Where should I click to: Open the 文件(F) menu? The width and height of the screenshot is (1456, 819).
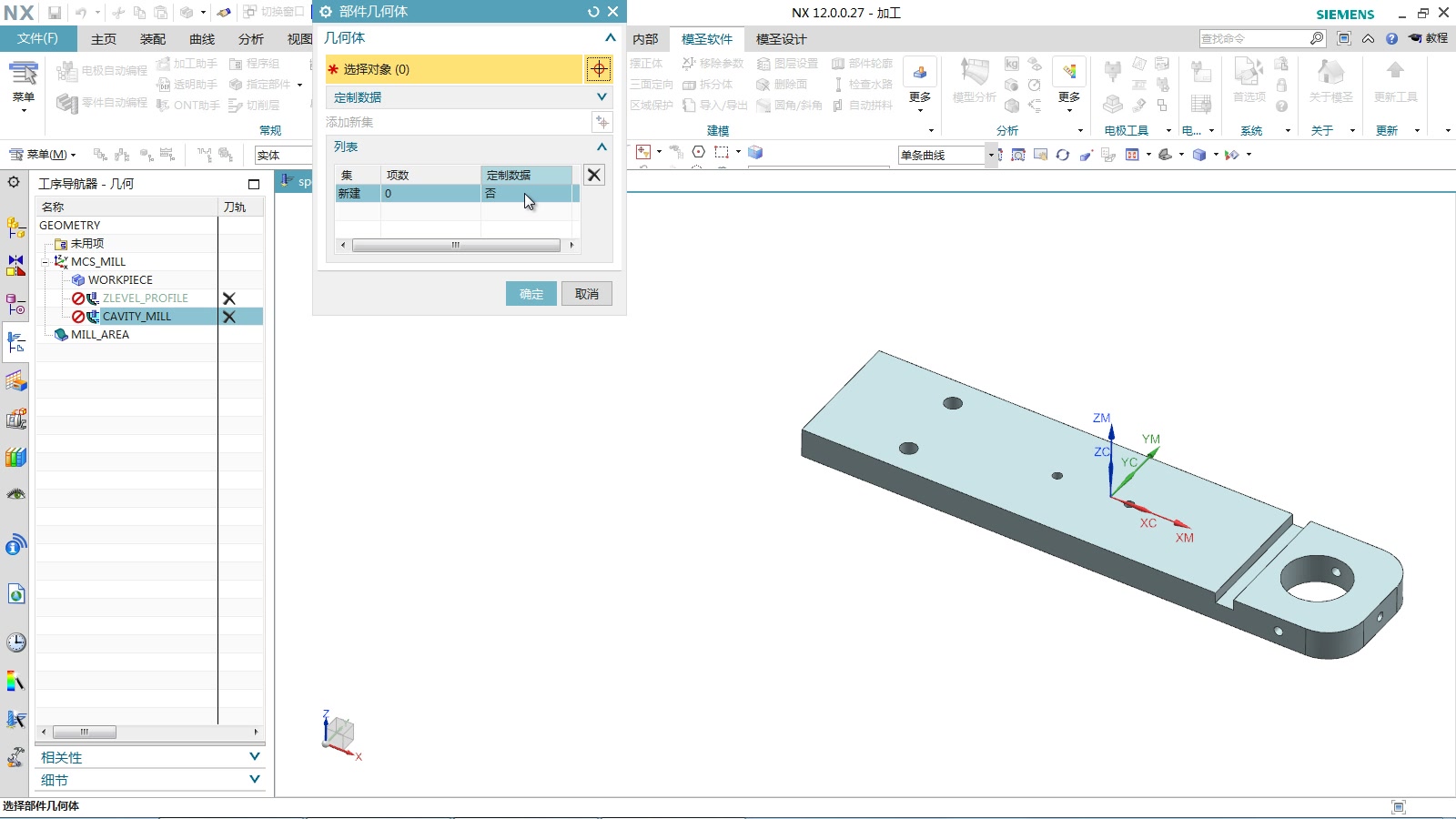tap(37, 38)
